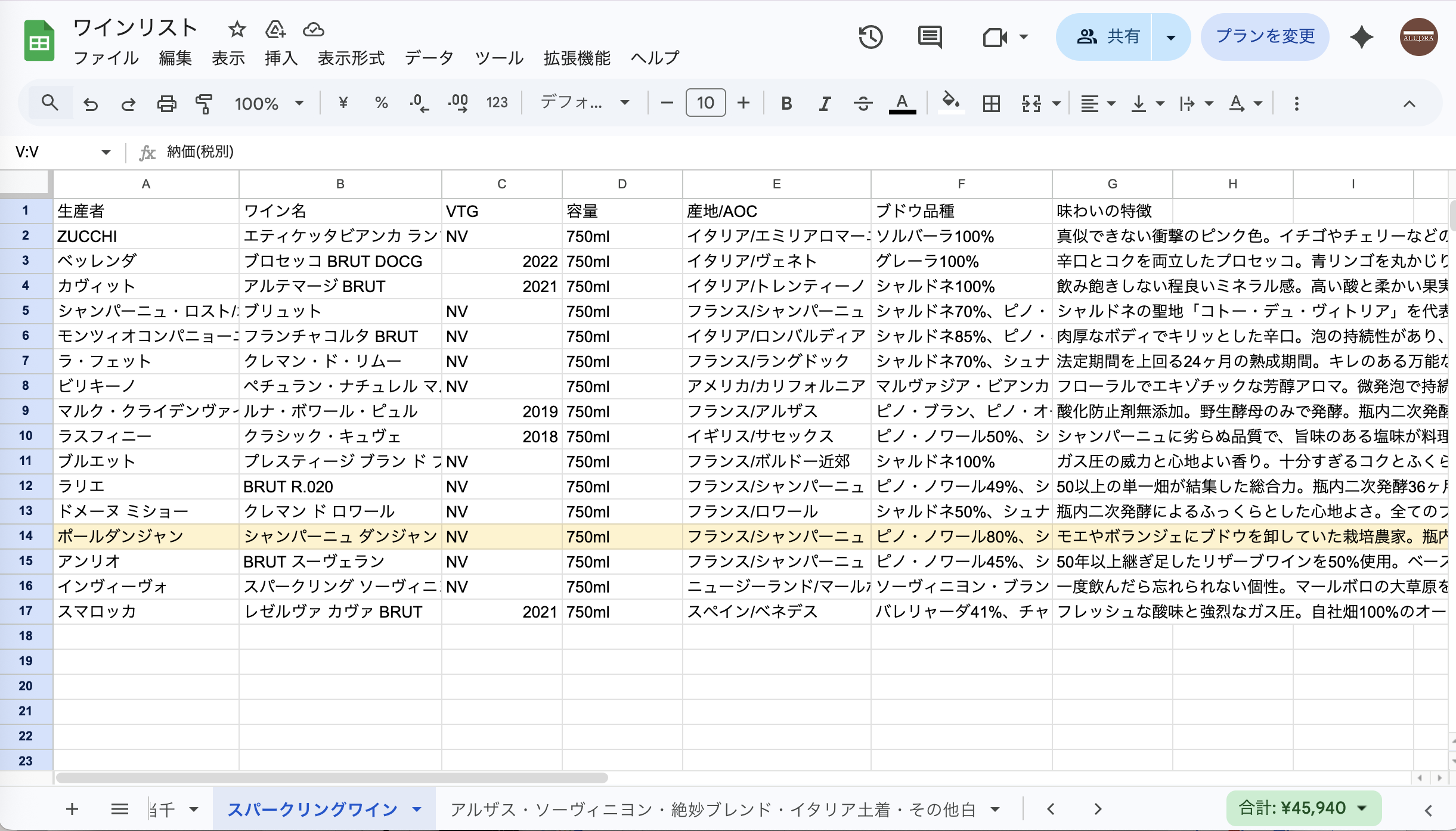
Task: Expand the share options arrow
Action: [1170, 37]
